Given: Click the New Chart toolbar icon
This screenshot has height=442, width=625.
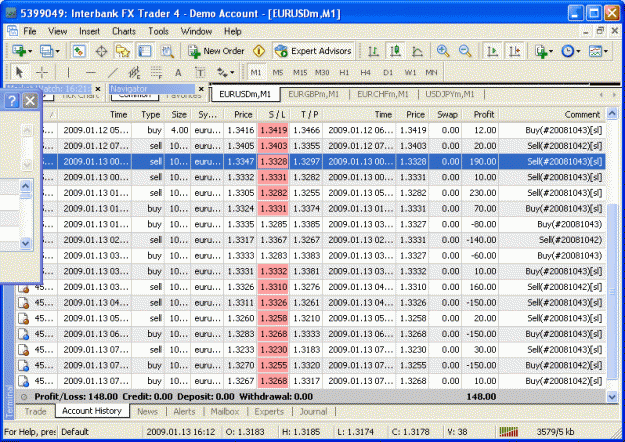Looking at the screenshot, I should (19, 51).
